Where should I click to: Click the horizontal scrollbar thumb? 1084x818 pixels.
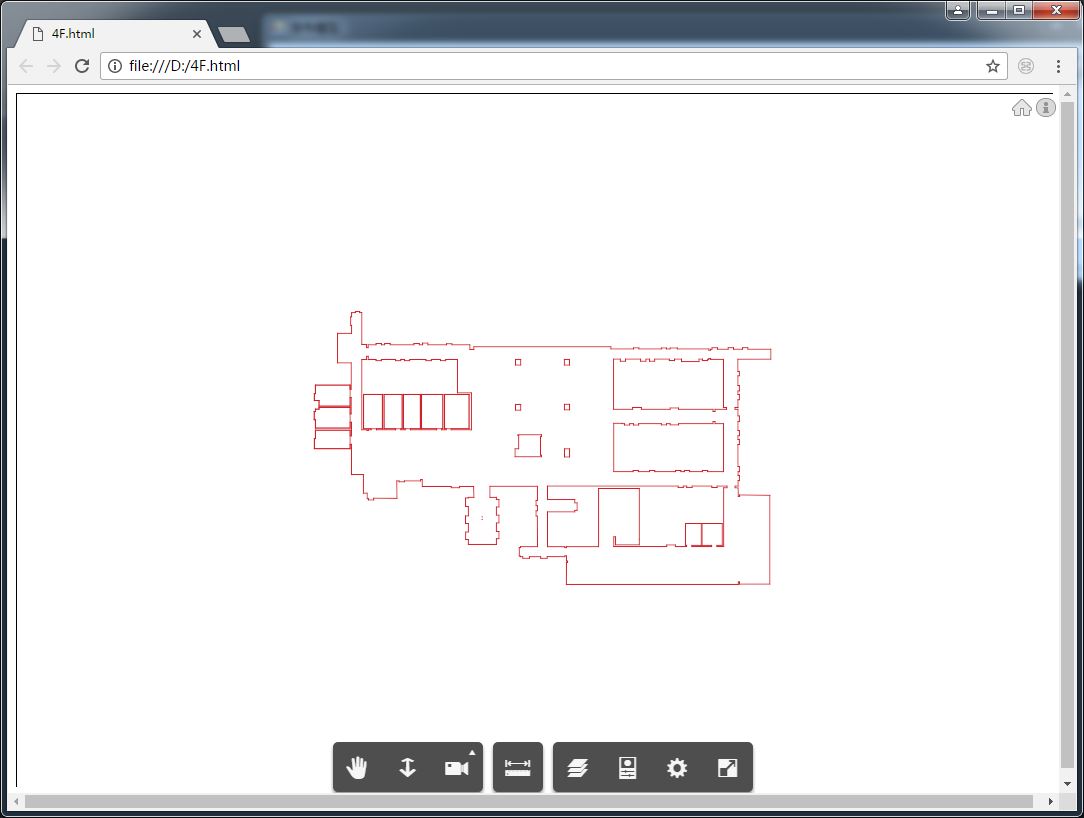(x=529, y=801)
